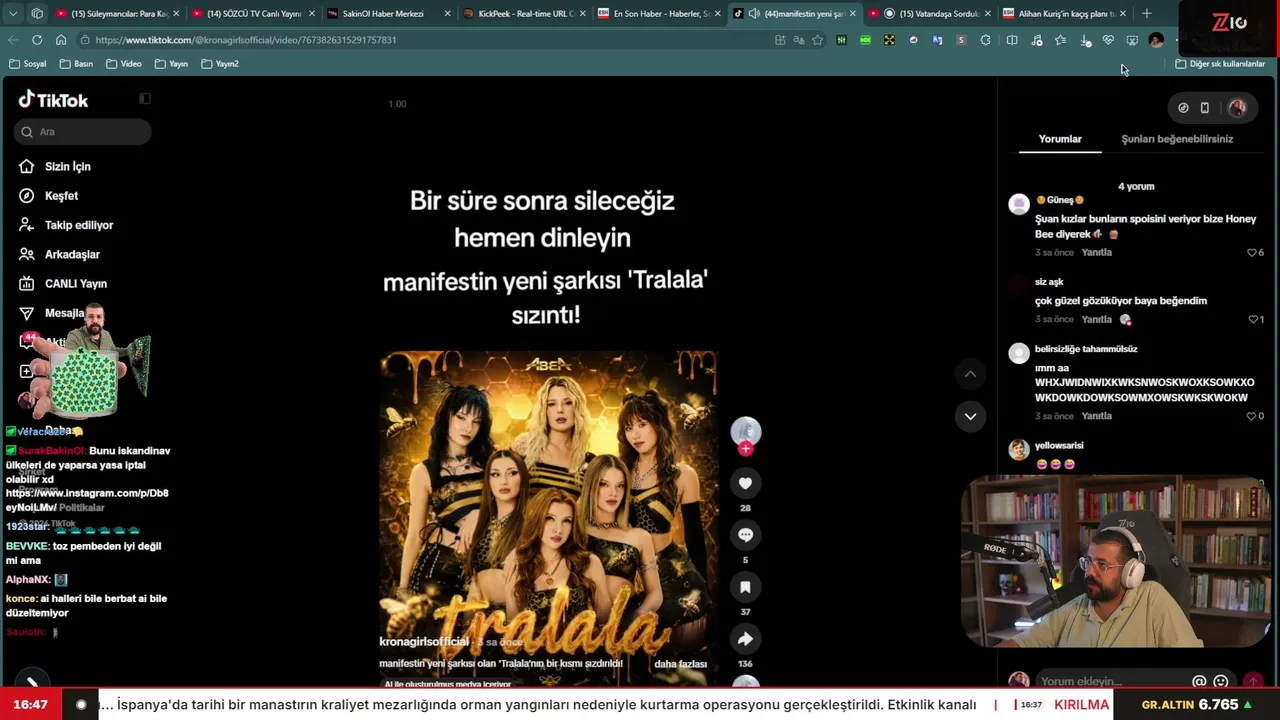The image size is (1280, 720).
Task: Open the Basın bookmarks folder
Action: coord(77,64)
